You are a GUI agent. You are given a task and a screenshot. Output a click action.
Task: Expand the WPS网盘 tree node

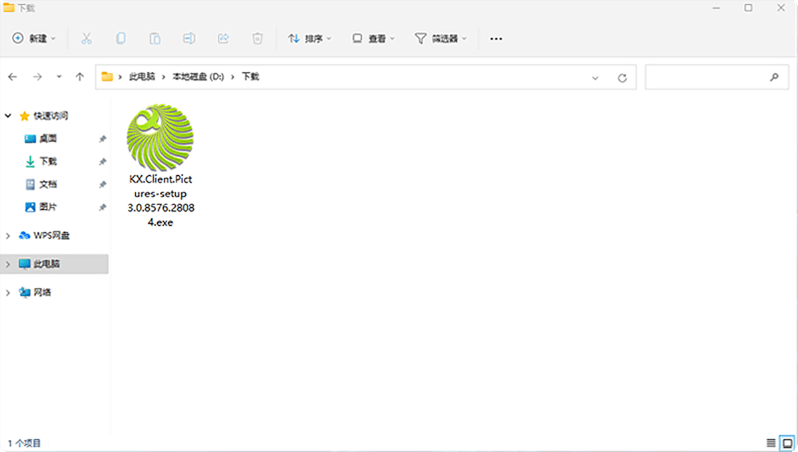click(8, 236)
